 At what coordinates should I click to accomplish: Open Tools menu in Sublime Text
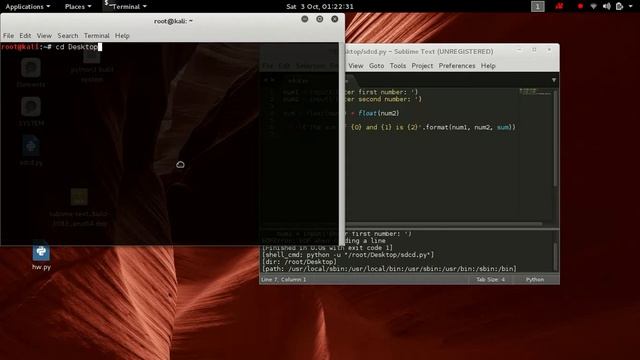(x=398, y=66)
